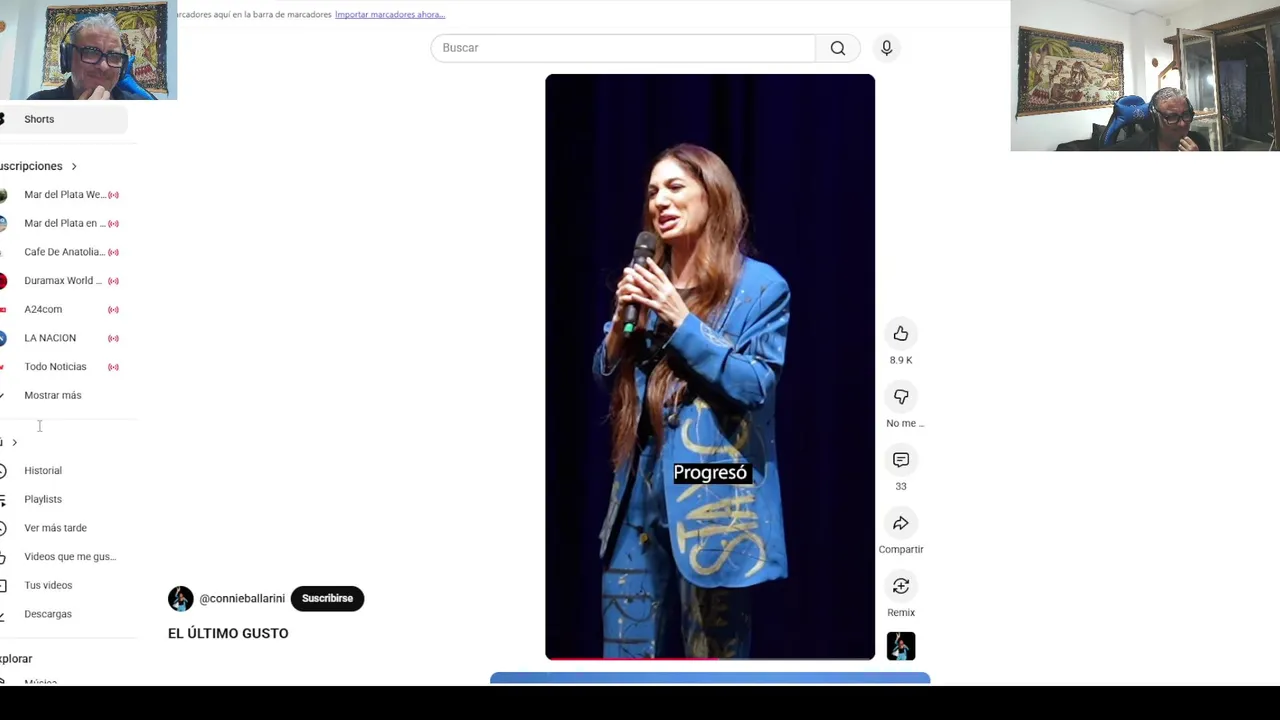Open Duramax World subscription
The height and width of the screenshot is (720, 1280).
(x=64, y=281)
